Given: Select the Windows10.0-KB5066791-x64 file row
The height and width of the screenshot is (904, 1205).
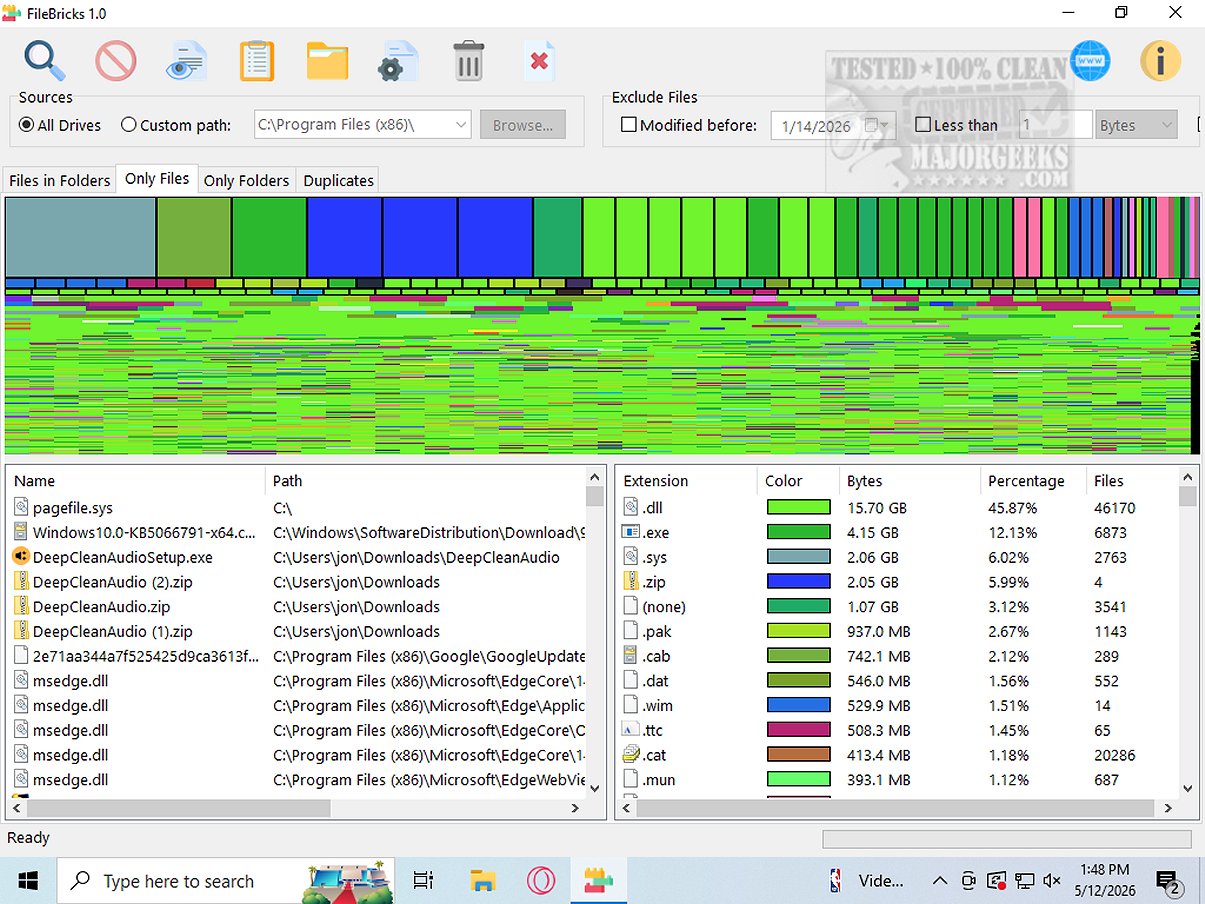Looking at the screenshot, I should coord(297,533).
